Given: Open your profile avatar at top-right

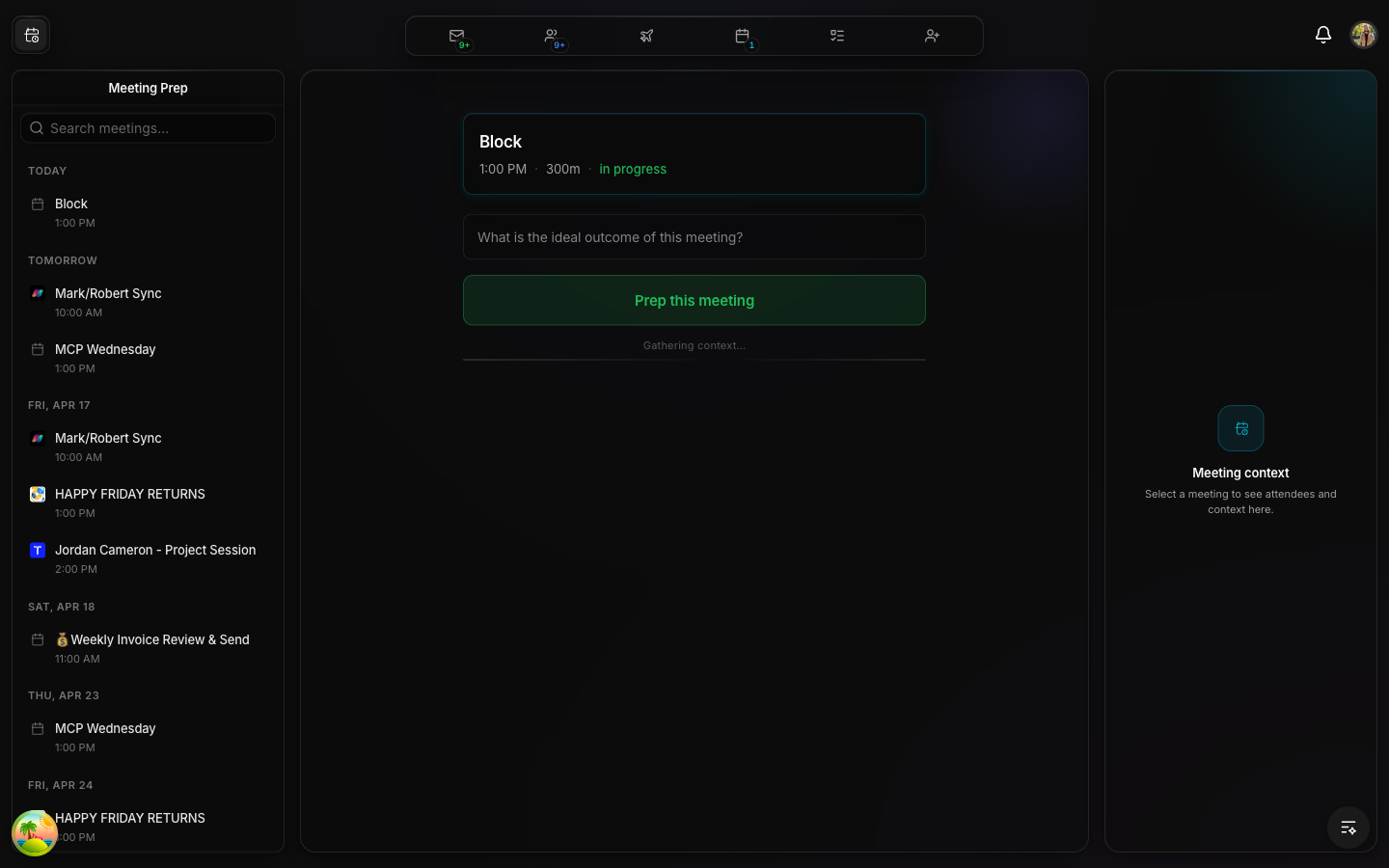Looking at the screenshot, I should coord(1363,35).
